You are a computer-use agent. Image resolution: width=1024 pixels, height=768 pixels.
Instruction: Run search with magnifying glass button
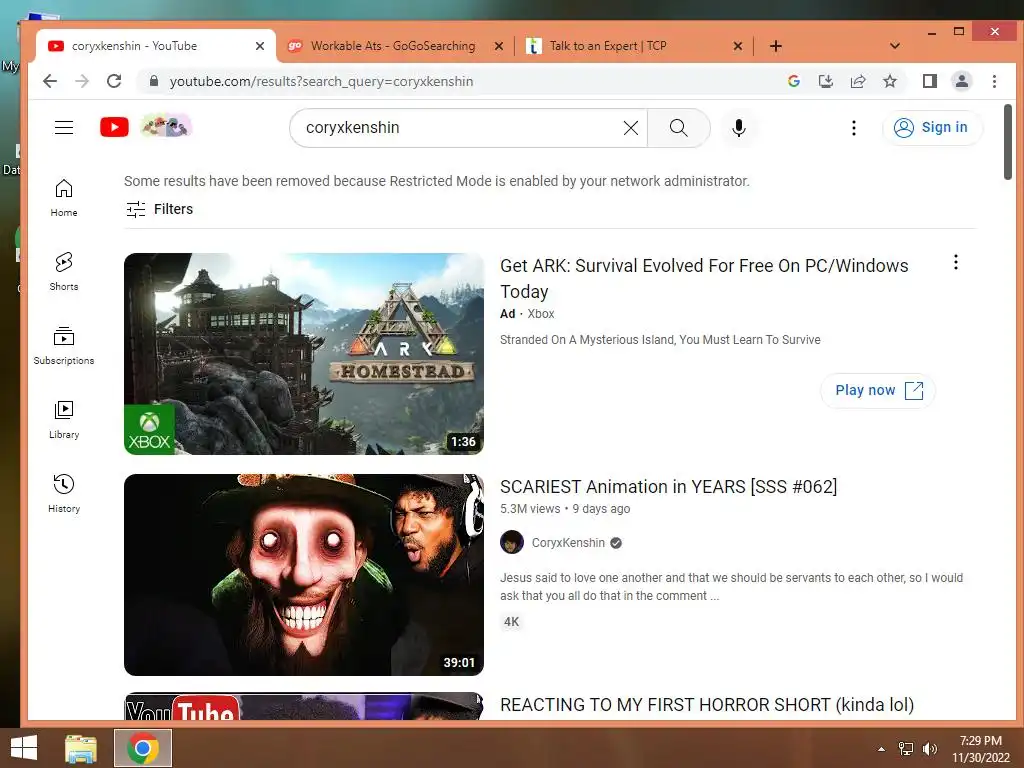(679, 128)
